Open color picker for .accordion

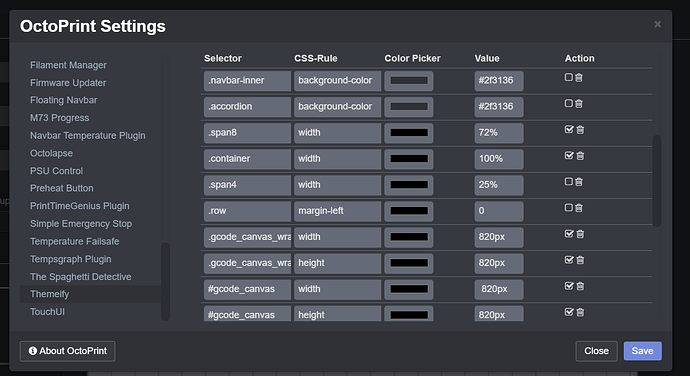point(409,107)
